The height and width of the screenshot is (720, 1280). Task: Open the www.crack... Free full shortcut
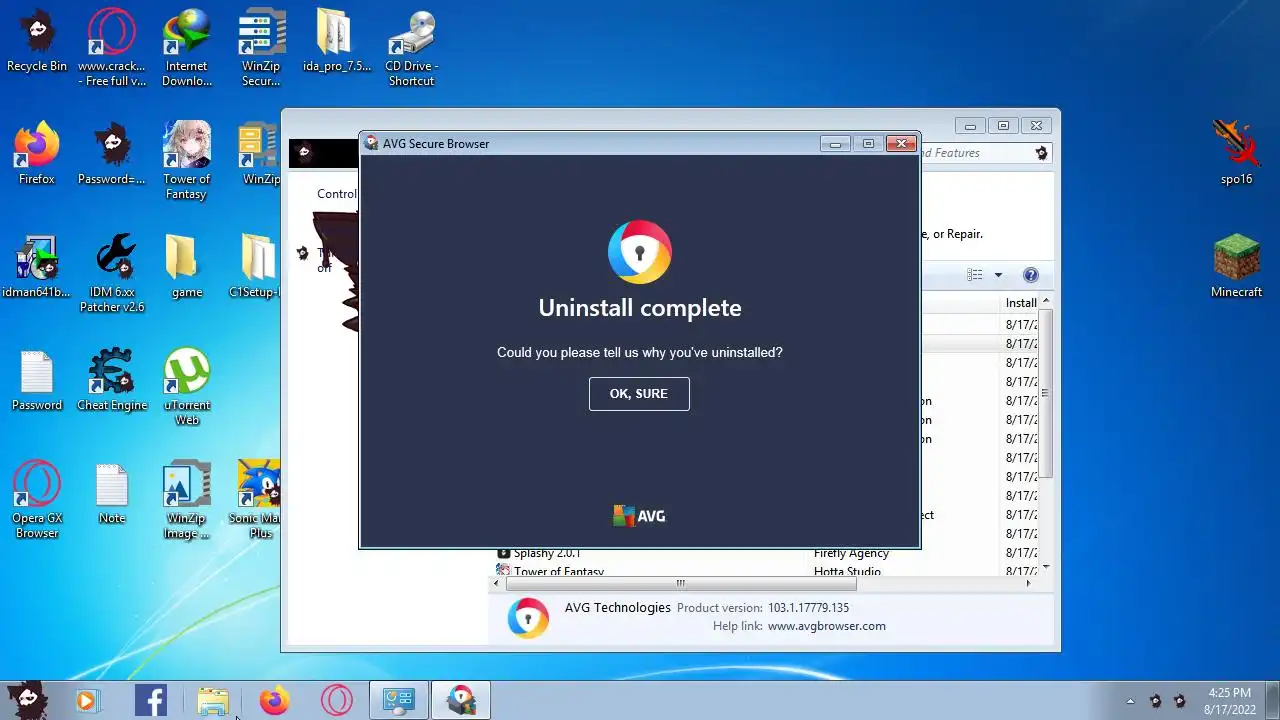(x=112, y=48)
